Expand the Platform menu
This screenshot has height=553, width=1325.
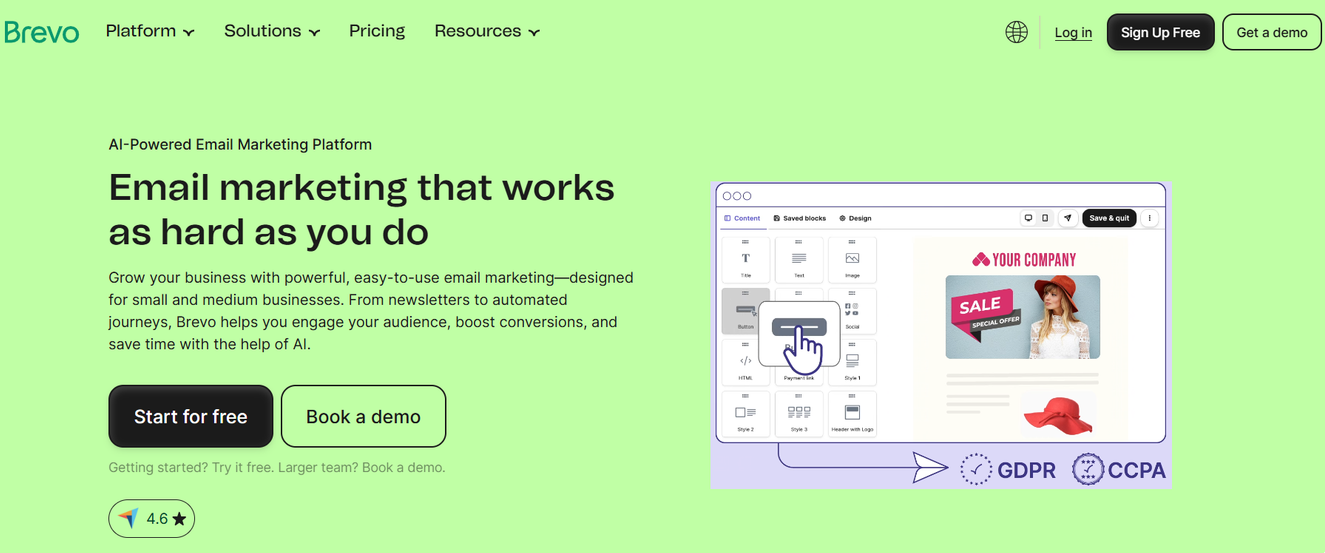[x=150, y=31]
